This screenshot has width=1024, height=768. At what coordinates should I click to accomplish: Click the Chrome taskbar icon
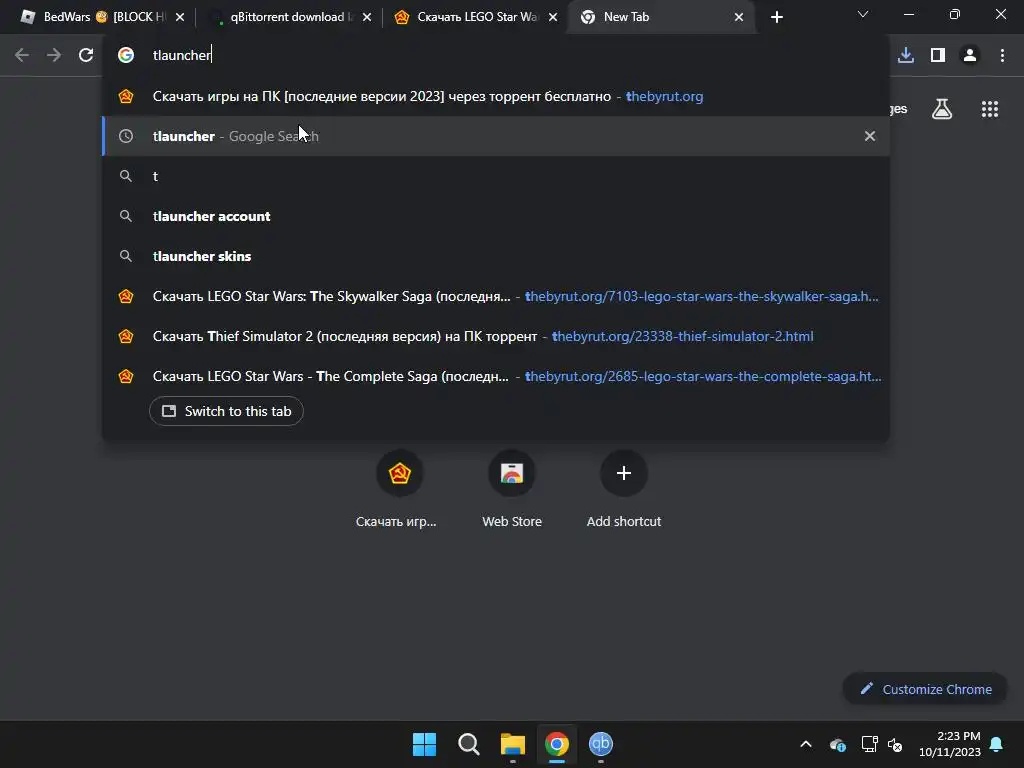[x=556, y=744]
